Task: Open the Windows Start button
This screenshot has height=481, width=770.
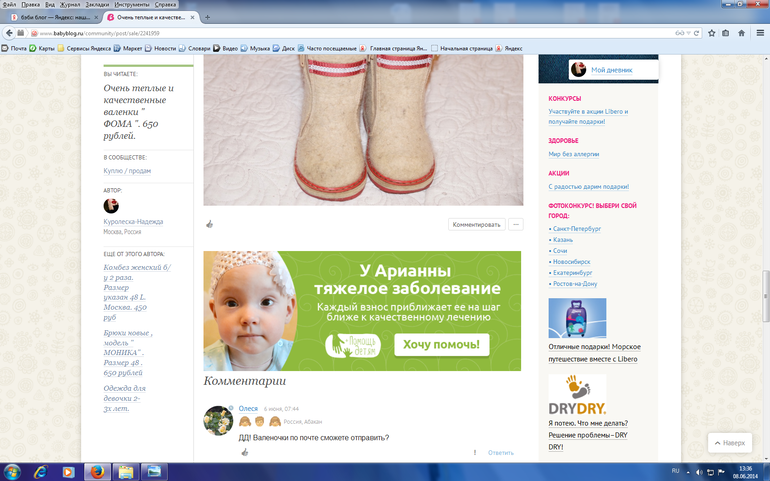Action: click(12, 472)
